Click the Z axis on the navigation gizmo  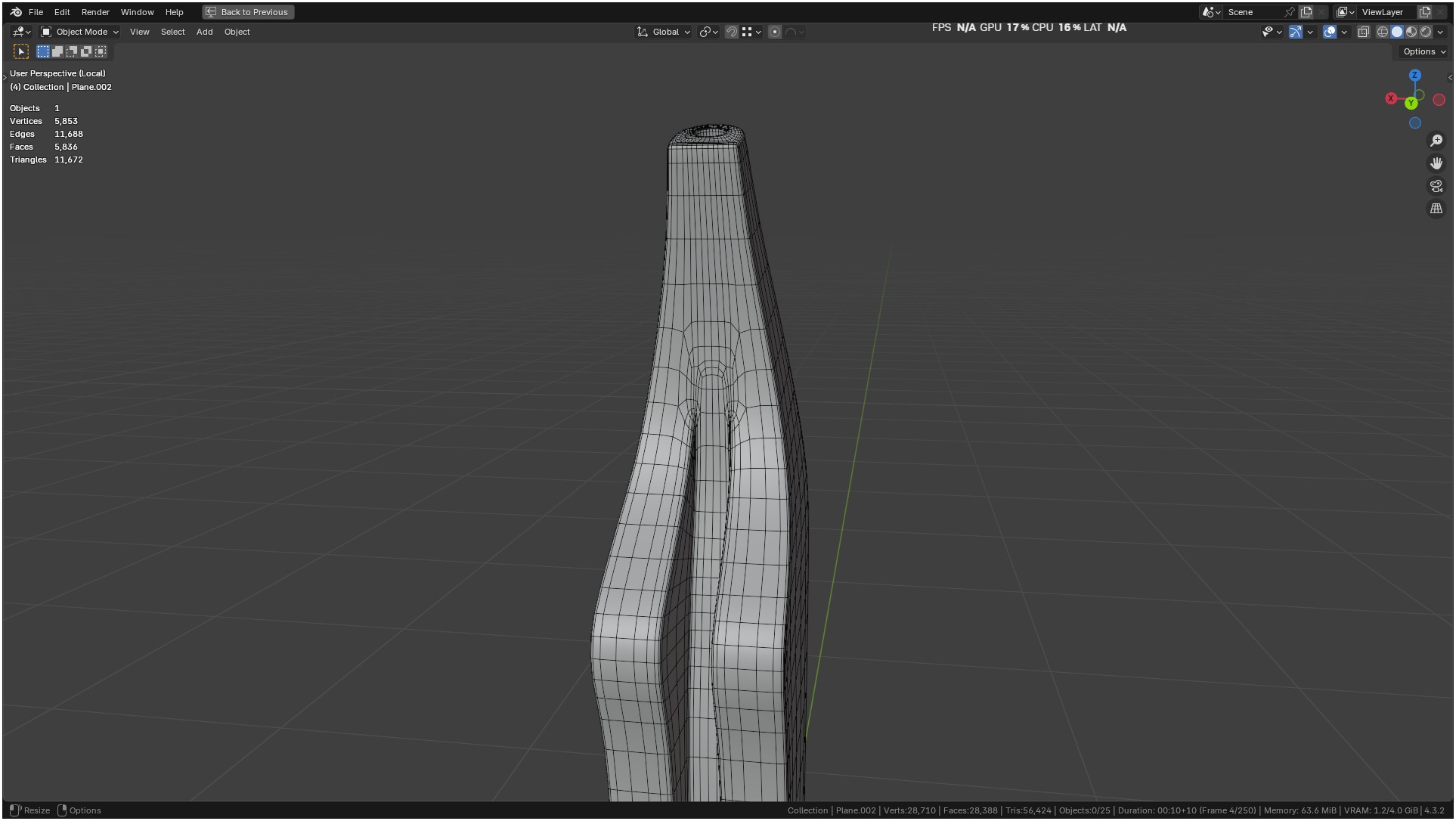1415,76
